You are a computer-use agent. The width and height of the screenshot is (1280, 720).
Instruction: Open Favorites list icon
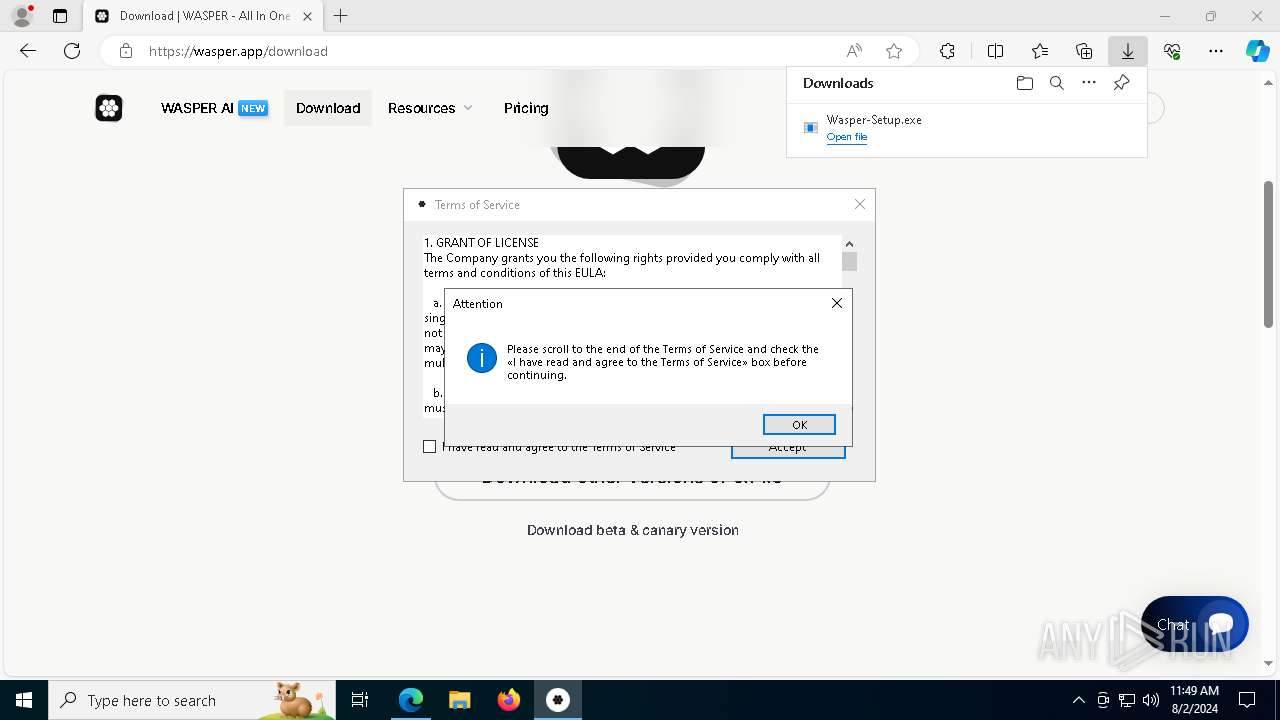tap(1040, 51)
